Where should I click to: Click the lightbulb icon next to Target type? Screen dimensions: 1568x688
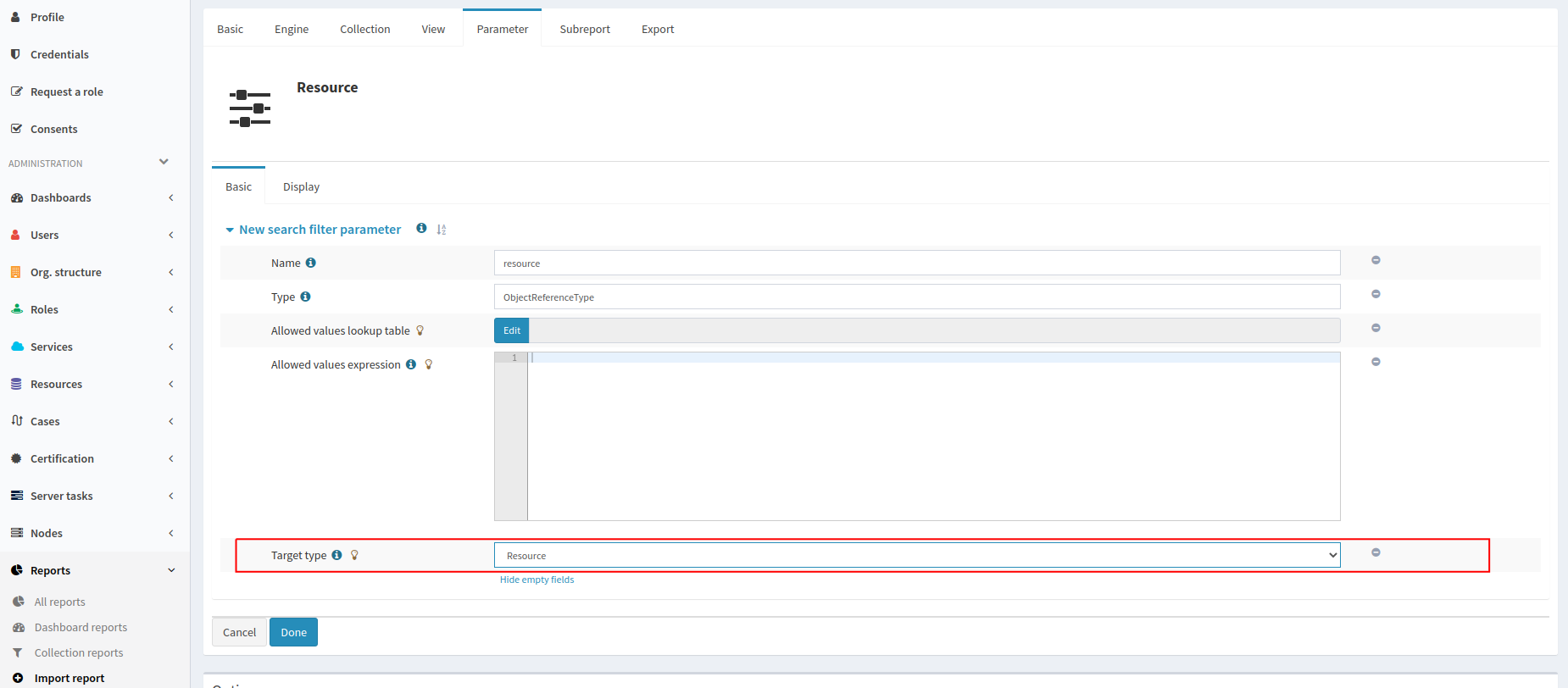tap(354, 555)
